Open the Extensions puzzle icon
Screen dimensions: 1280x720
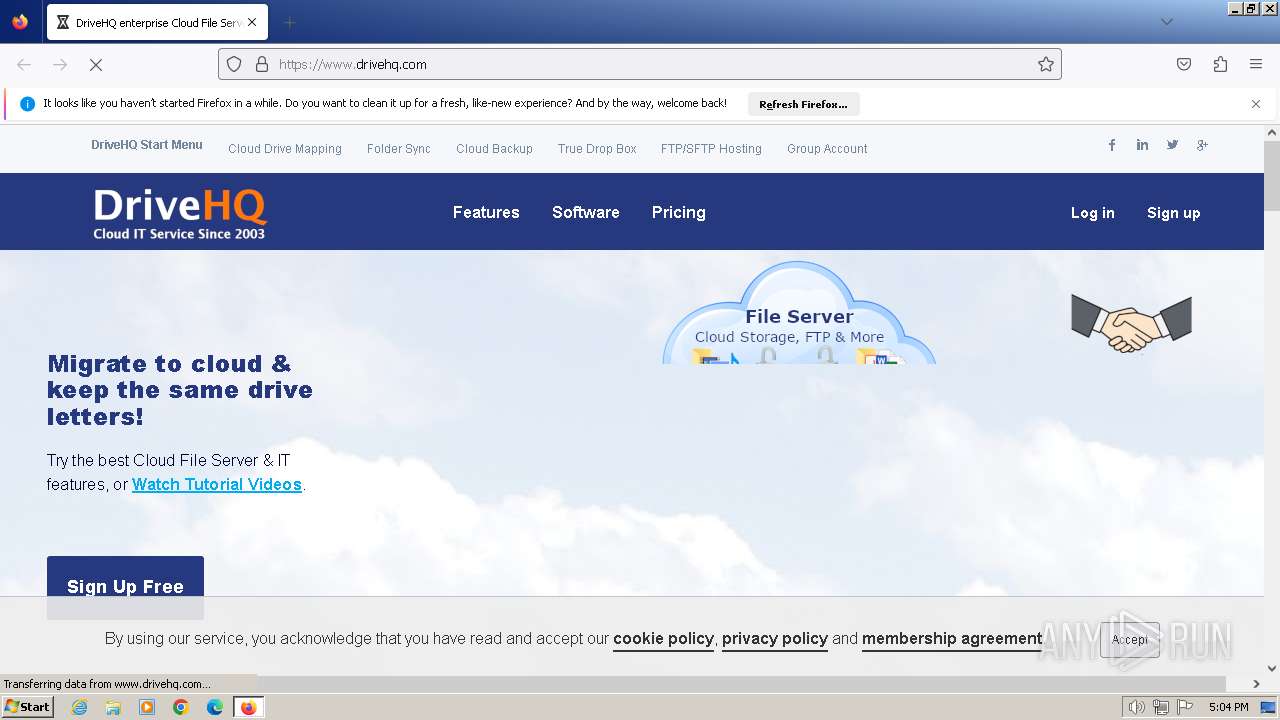tap(1220, 64)
